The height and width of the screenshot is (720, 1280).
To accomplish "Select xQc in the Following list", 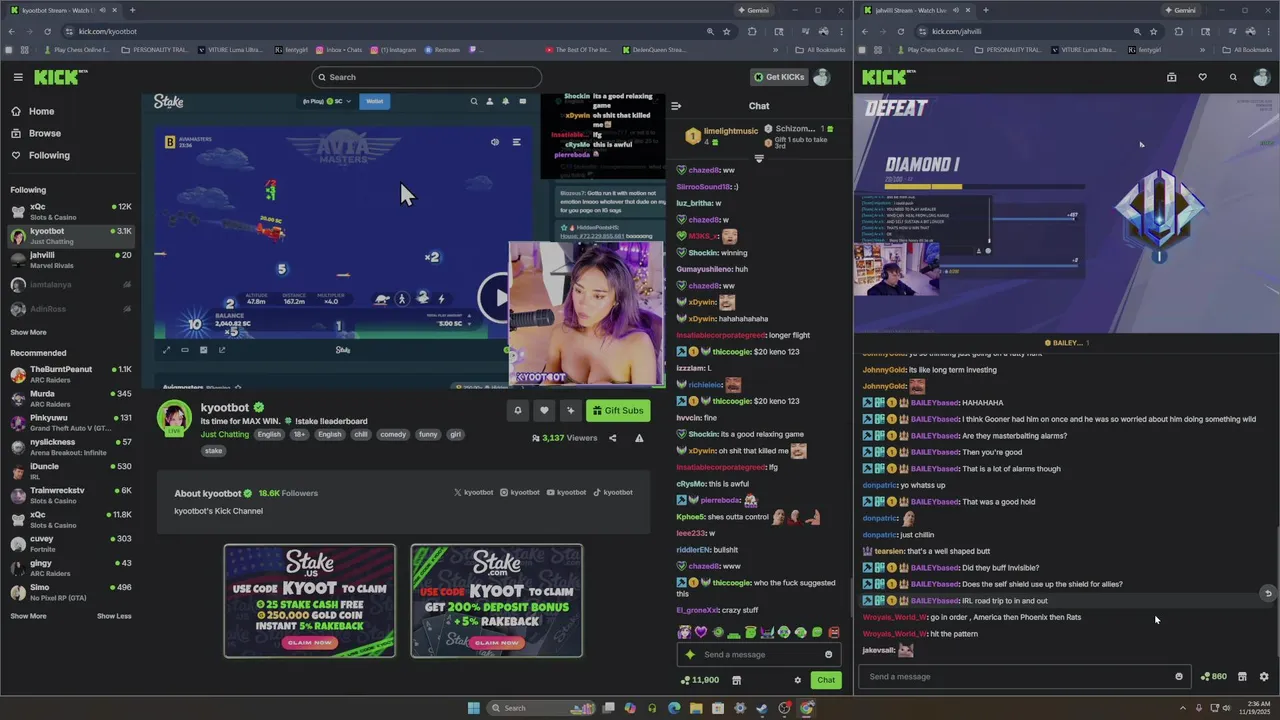I will (70, 211).
